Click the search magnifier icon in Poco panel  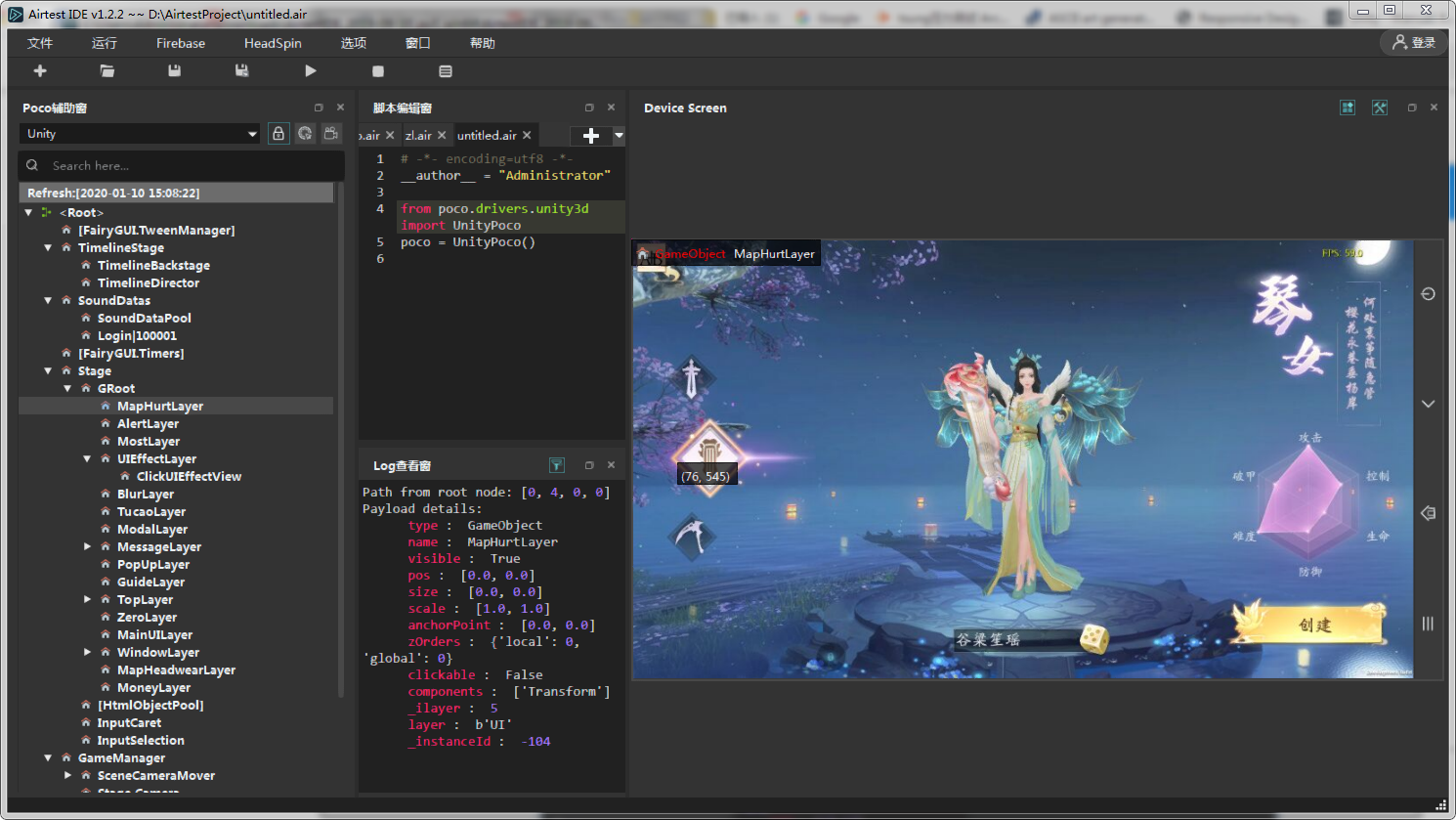click(32, 165)
